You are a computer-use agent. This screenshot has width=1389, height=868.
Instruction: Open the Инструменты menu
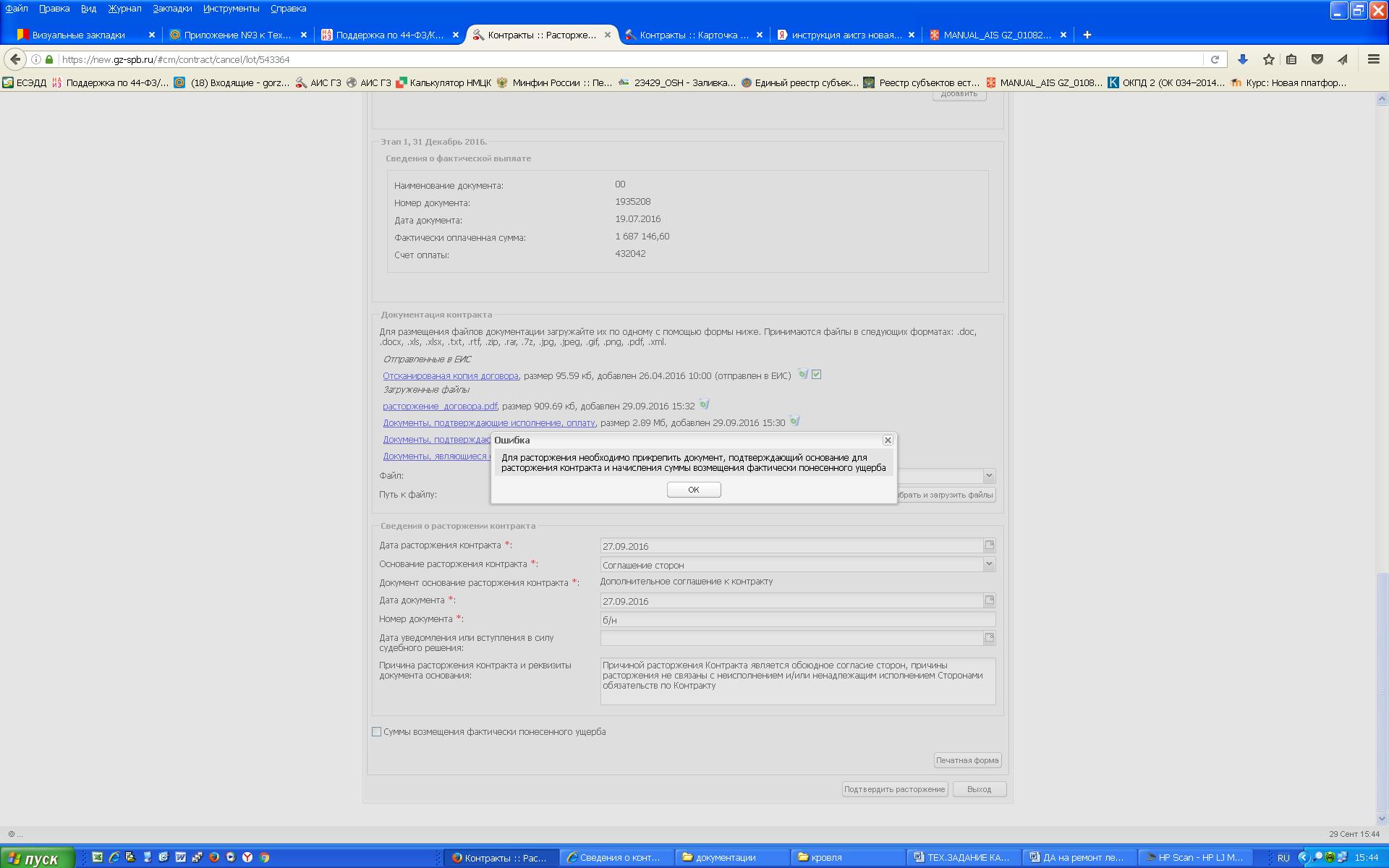coord(231,9)
